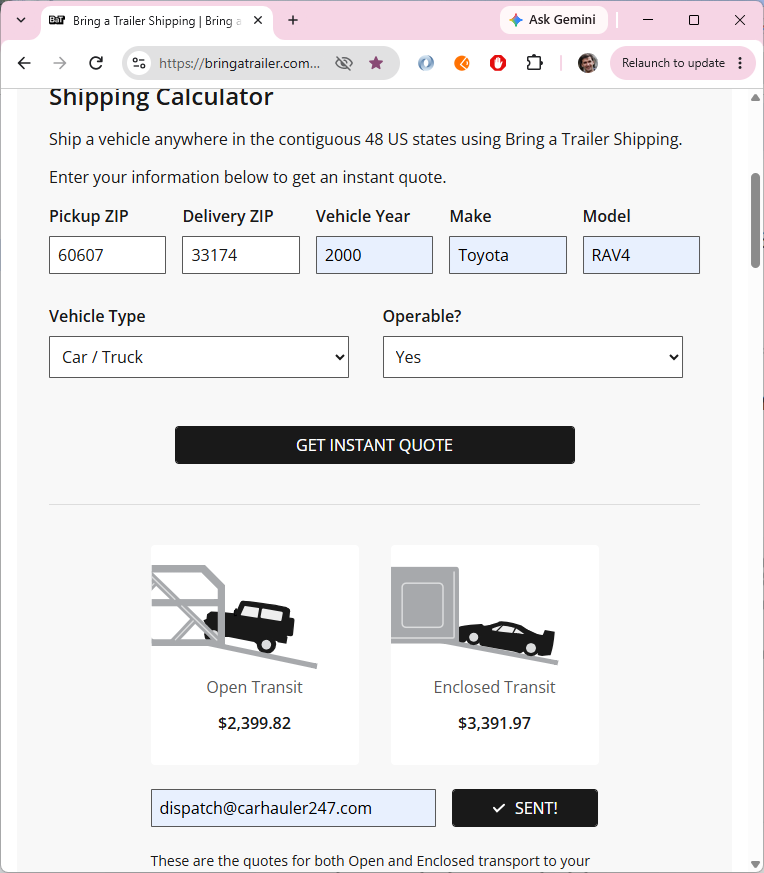
Task: Click the SENT! button
Action: [x=525, y=808]
